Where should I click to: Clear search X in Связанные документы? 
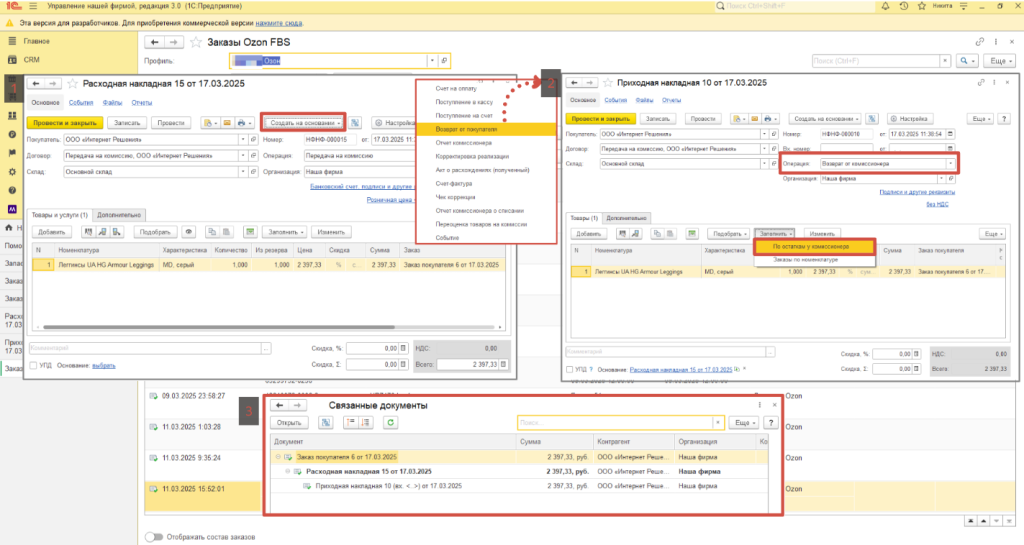(x=718, y=423)
